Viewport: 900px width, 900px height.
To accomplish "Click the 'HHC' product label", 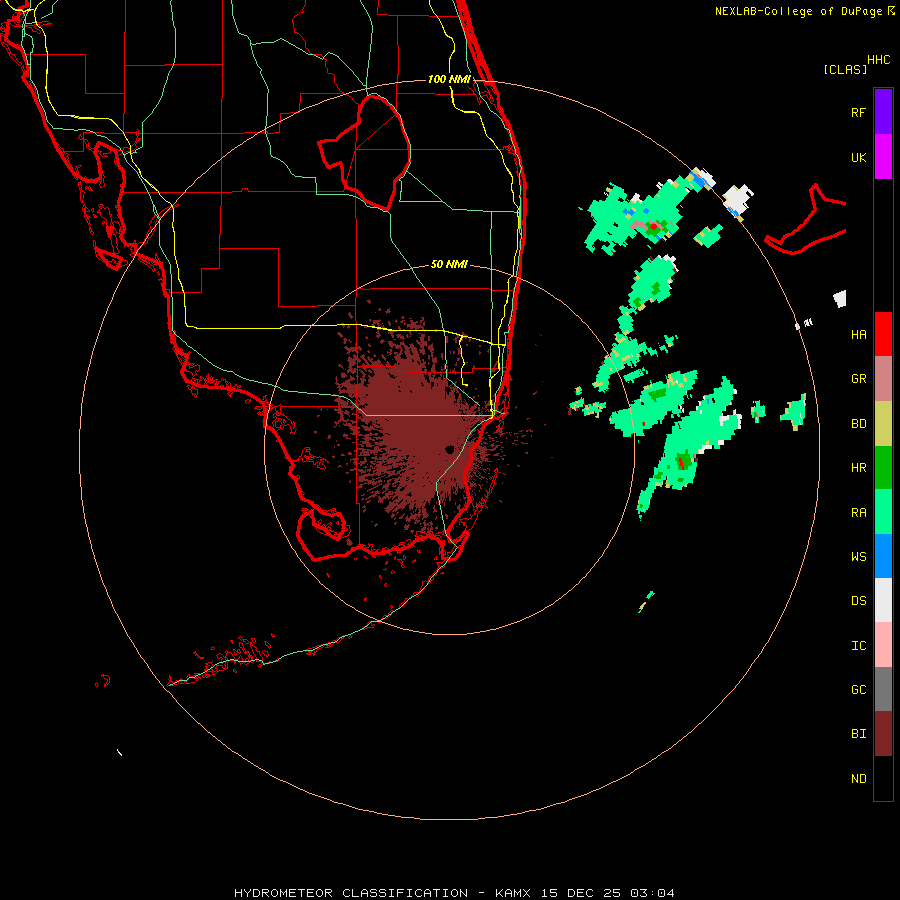I will 879,60.
